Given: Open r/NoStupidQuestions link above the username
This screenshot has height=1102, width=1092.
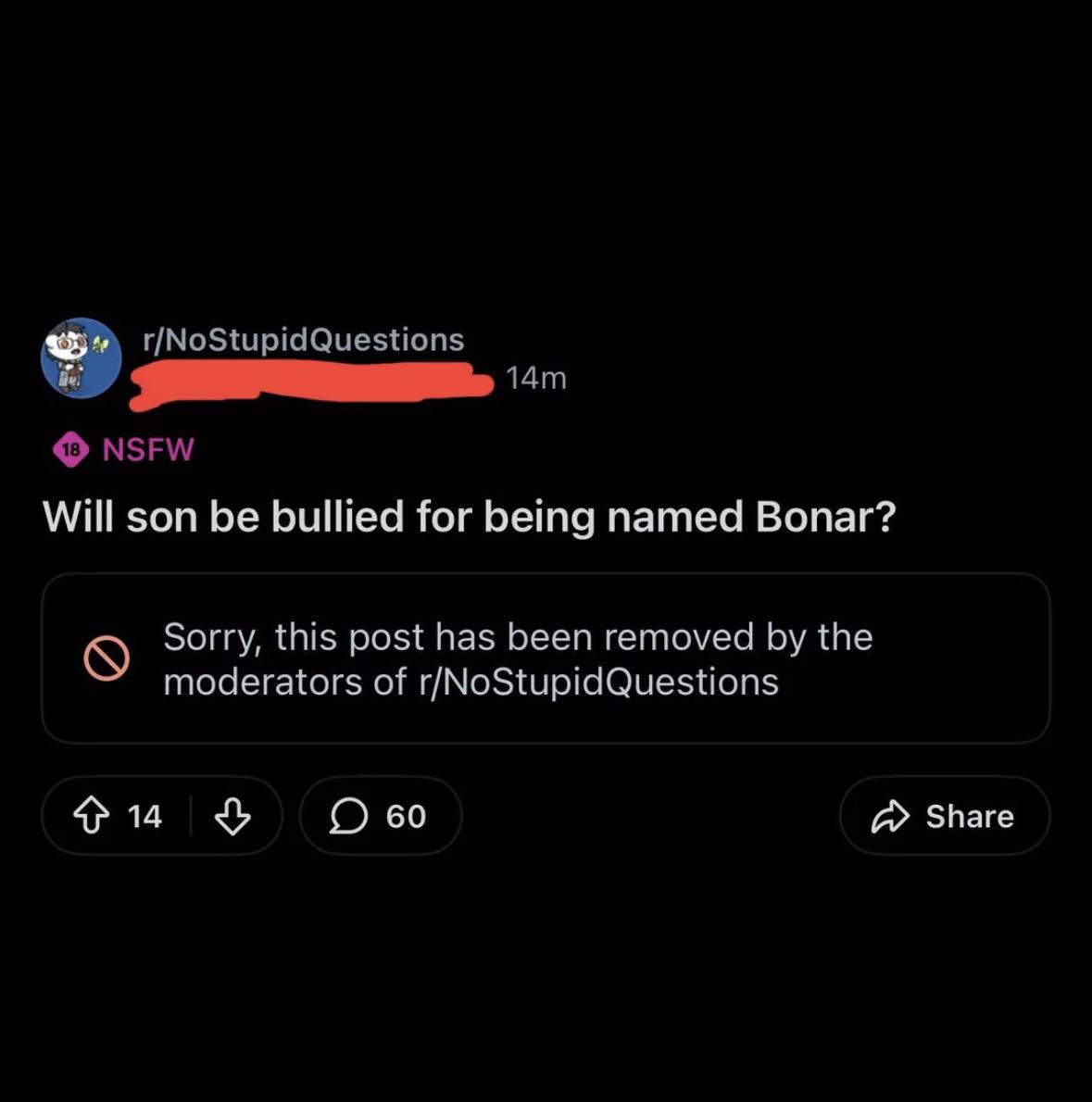Looking at the screenshot, I should [x=303, y=340].
